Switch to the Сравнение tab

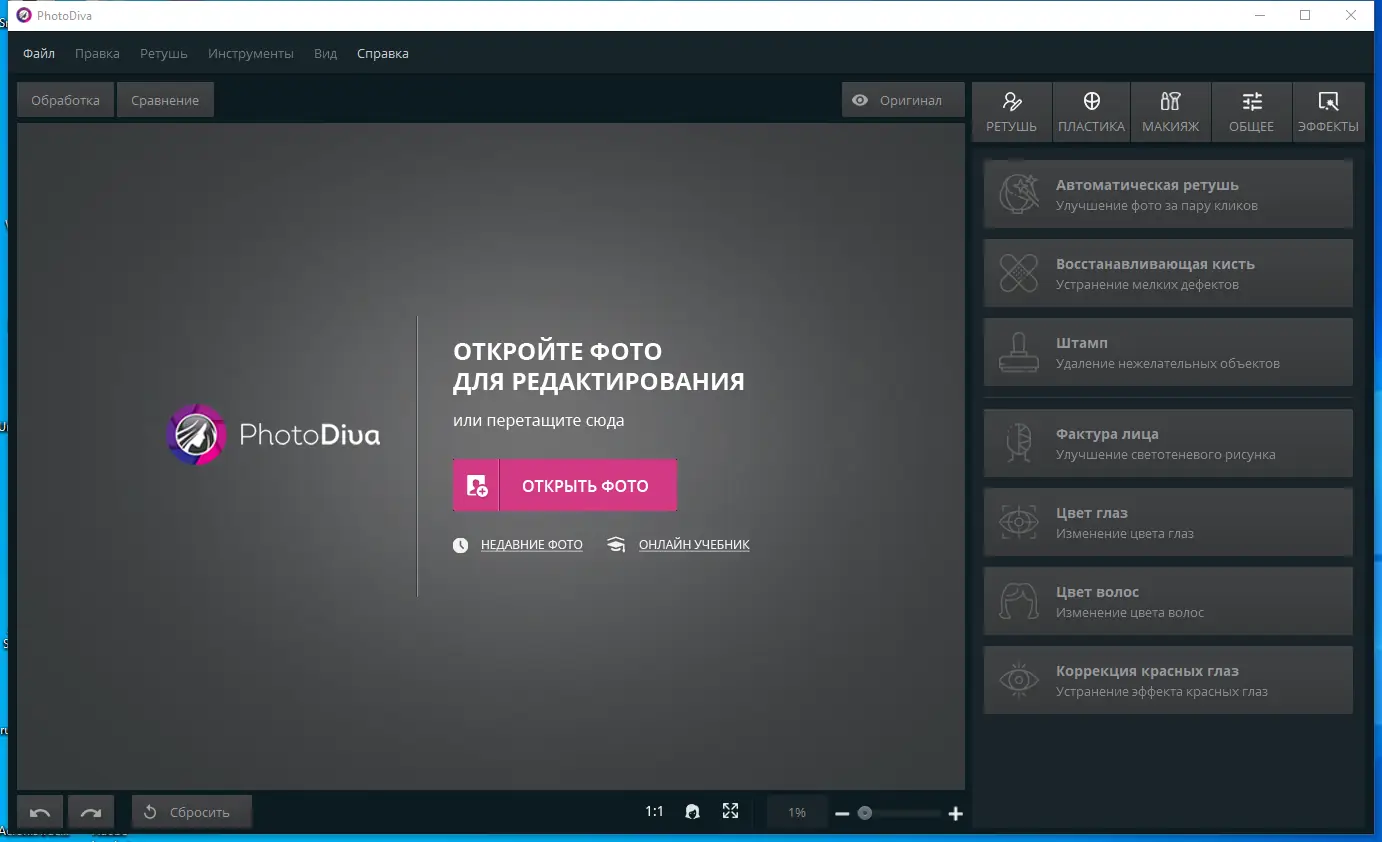pyautogui.click(x=165, y=99)
